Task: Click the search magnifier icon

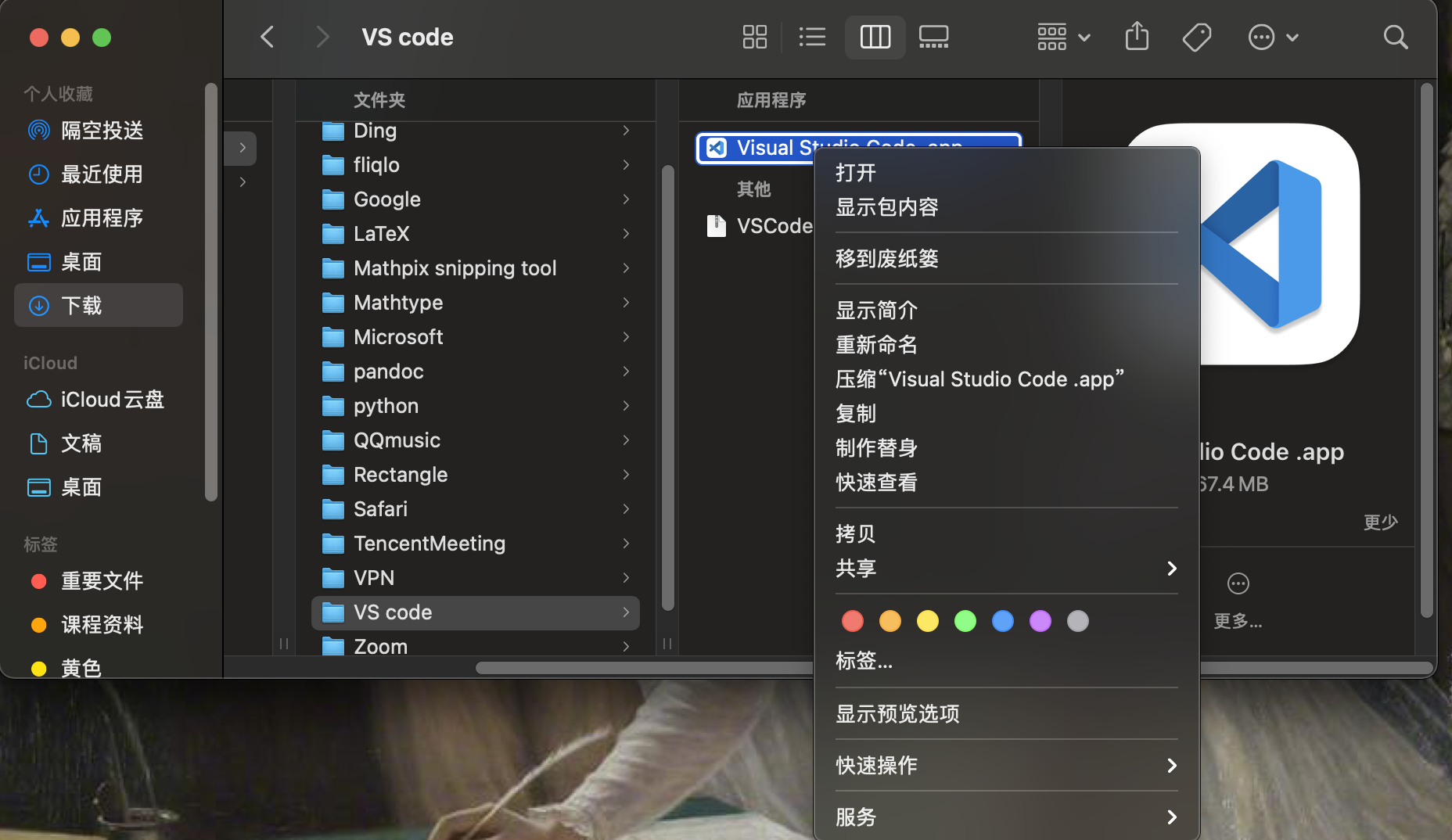Action: 1395,37
